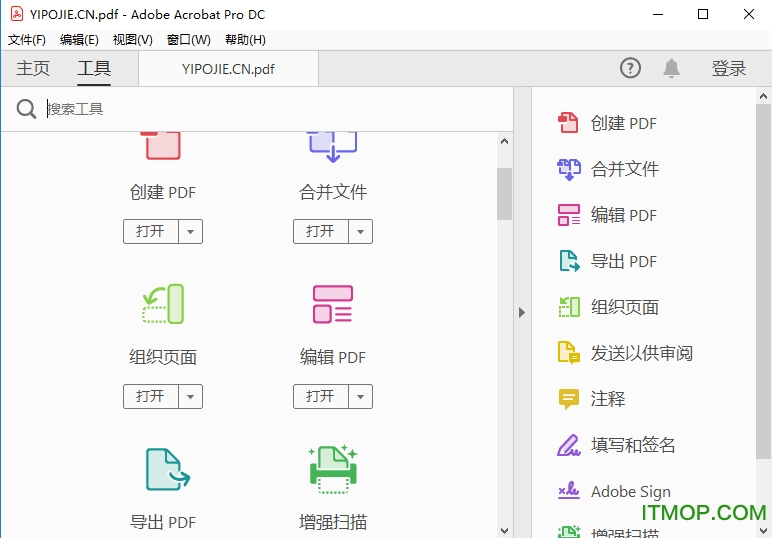Open the 编辑(E) menu
The width and height of the screenshot is (772, 538).
point(79,40)
